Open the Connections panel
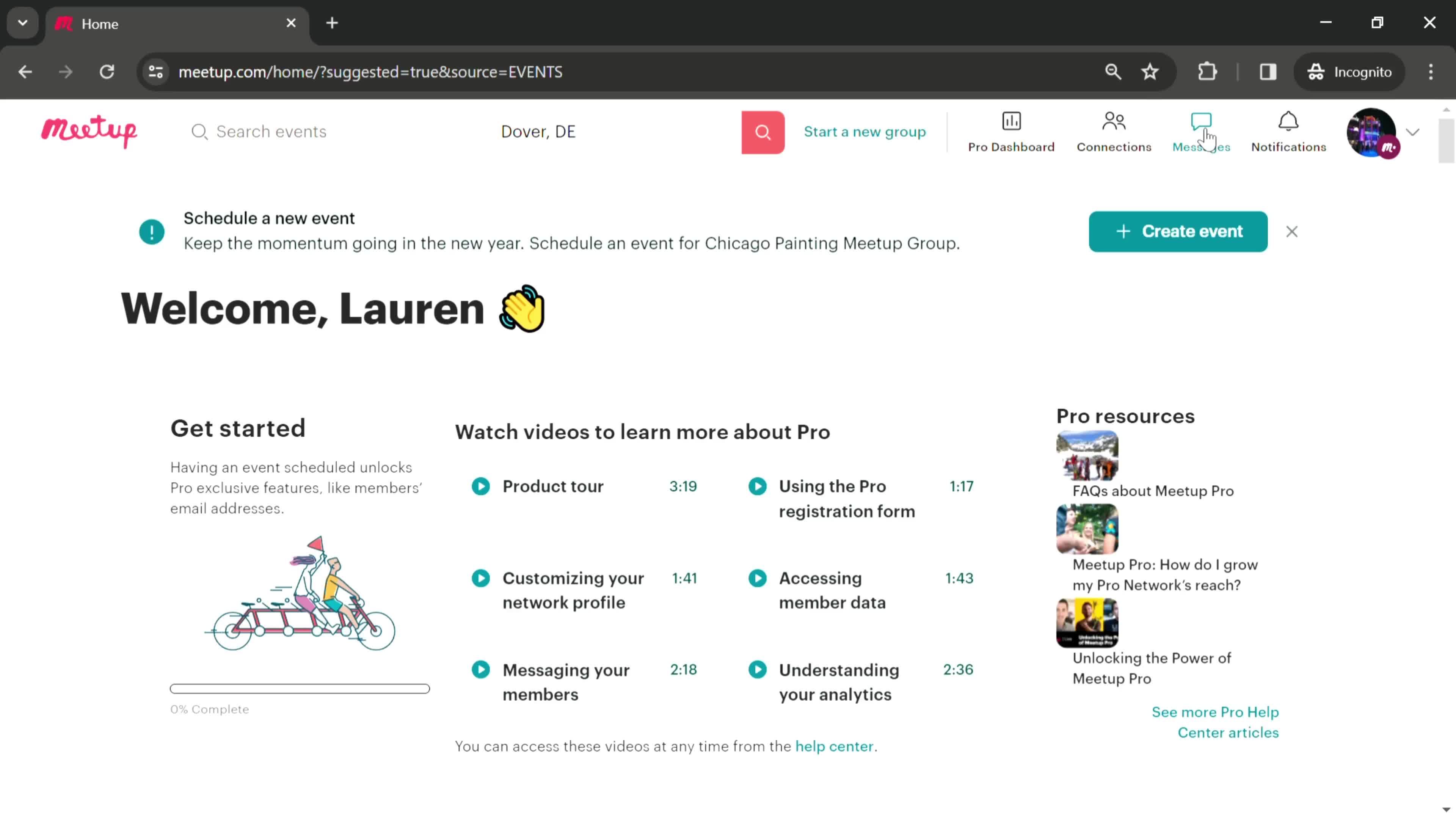The image size is (1456, 819). click(1113, 131)
